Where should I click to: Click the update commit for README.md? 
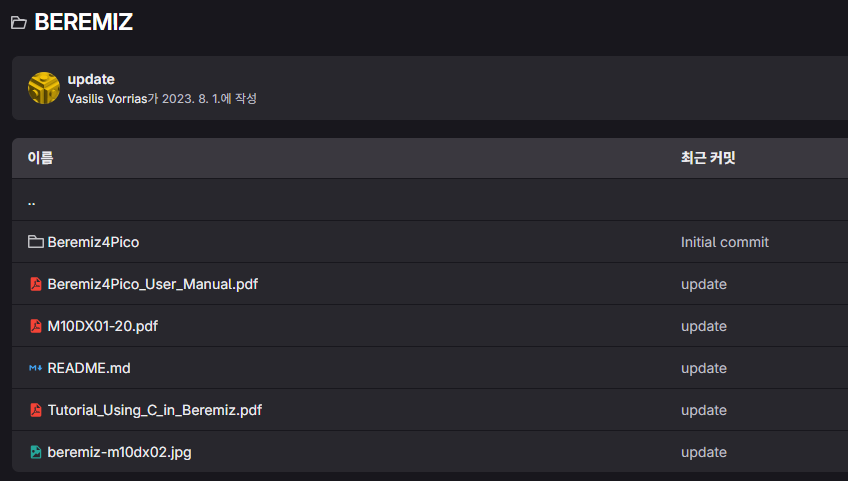[703, 368]
